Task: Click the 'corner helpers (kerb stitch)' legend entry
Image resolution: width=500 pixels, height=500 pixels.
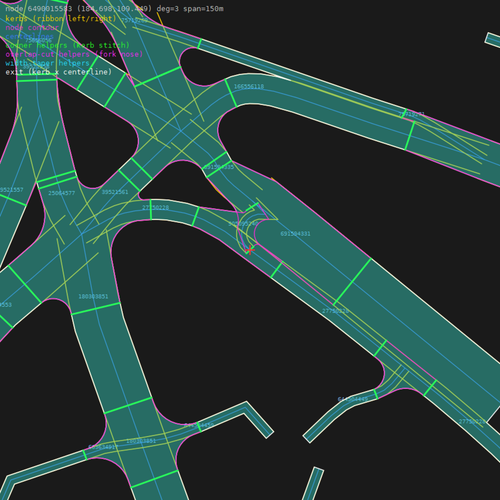Action: [x=68, y=45]
